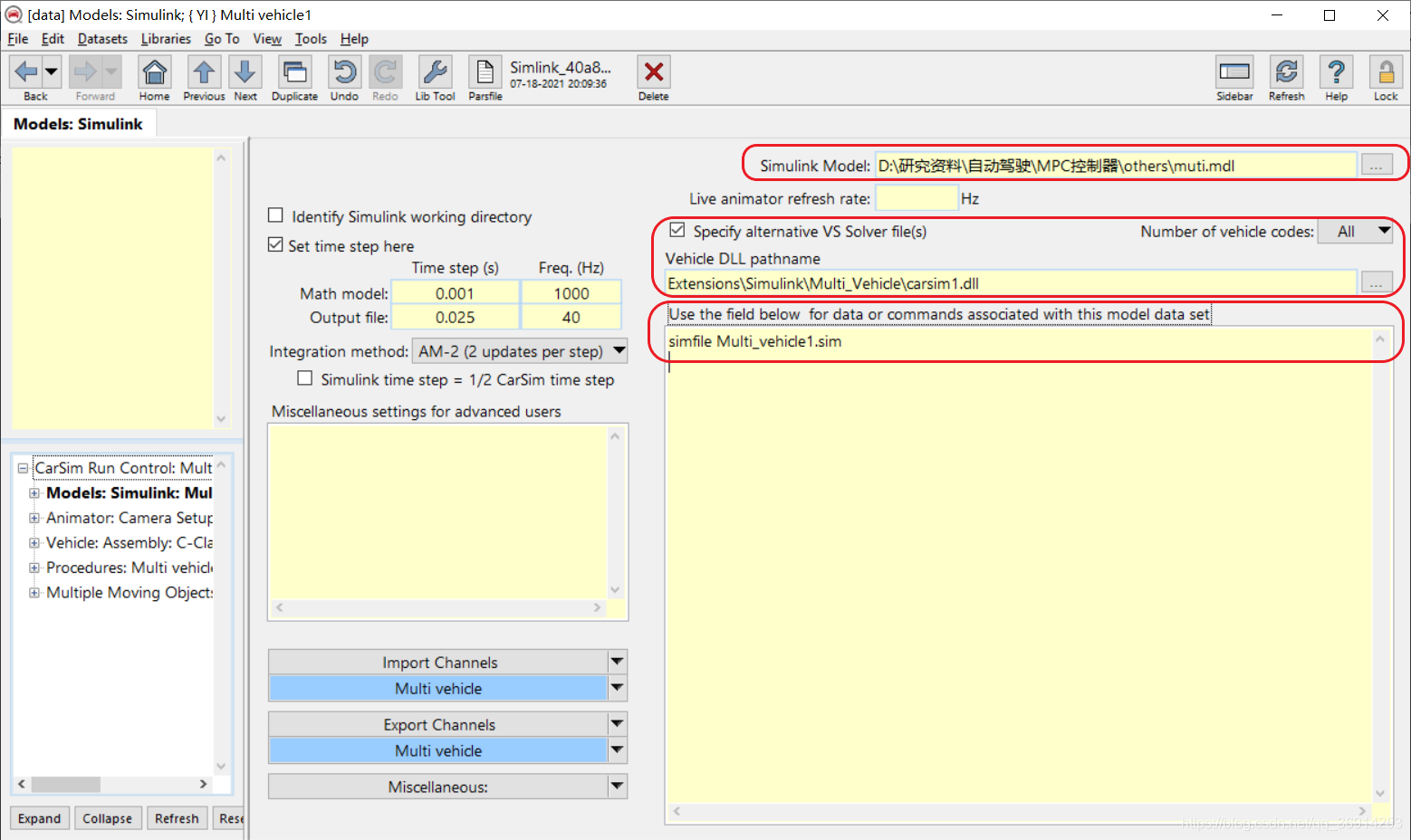Viewport: 1411px width, 840px height.
Task: Click the Math model time step field
Action: point(455,293)
